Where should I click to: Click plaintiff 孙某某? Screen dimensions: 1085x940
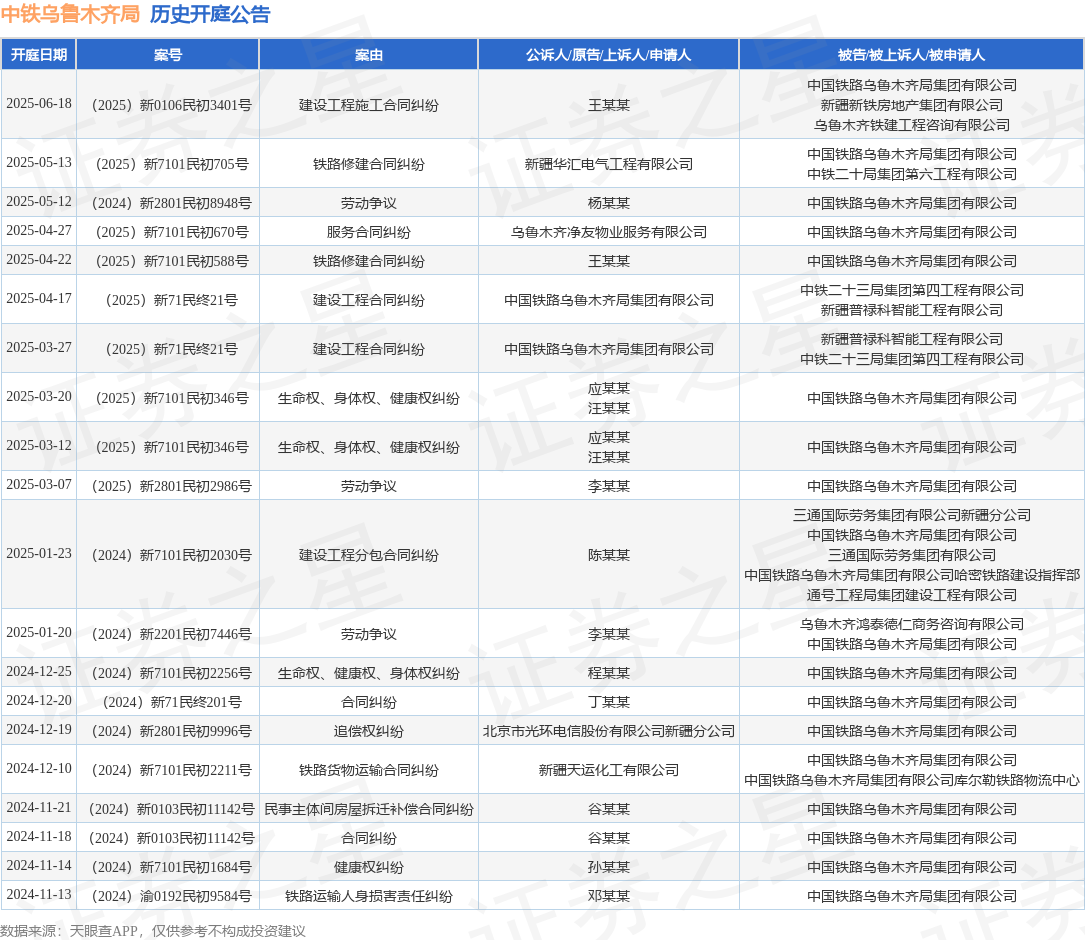tap(608, 868)
